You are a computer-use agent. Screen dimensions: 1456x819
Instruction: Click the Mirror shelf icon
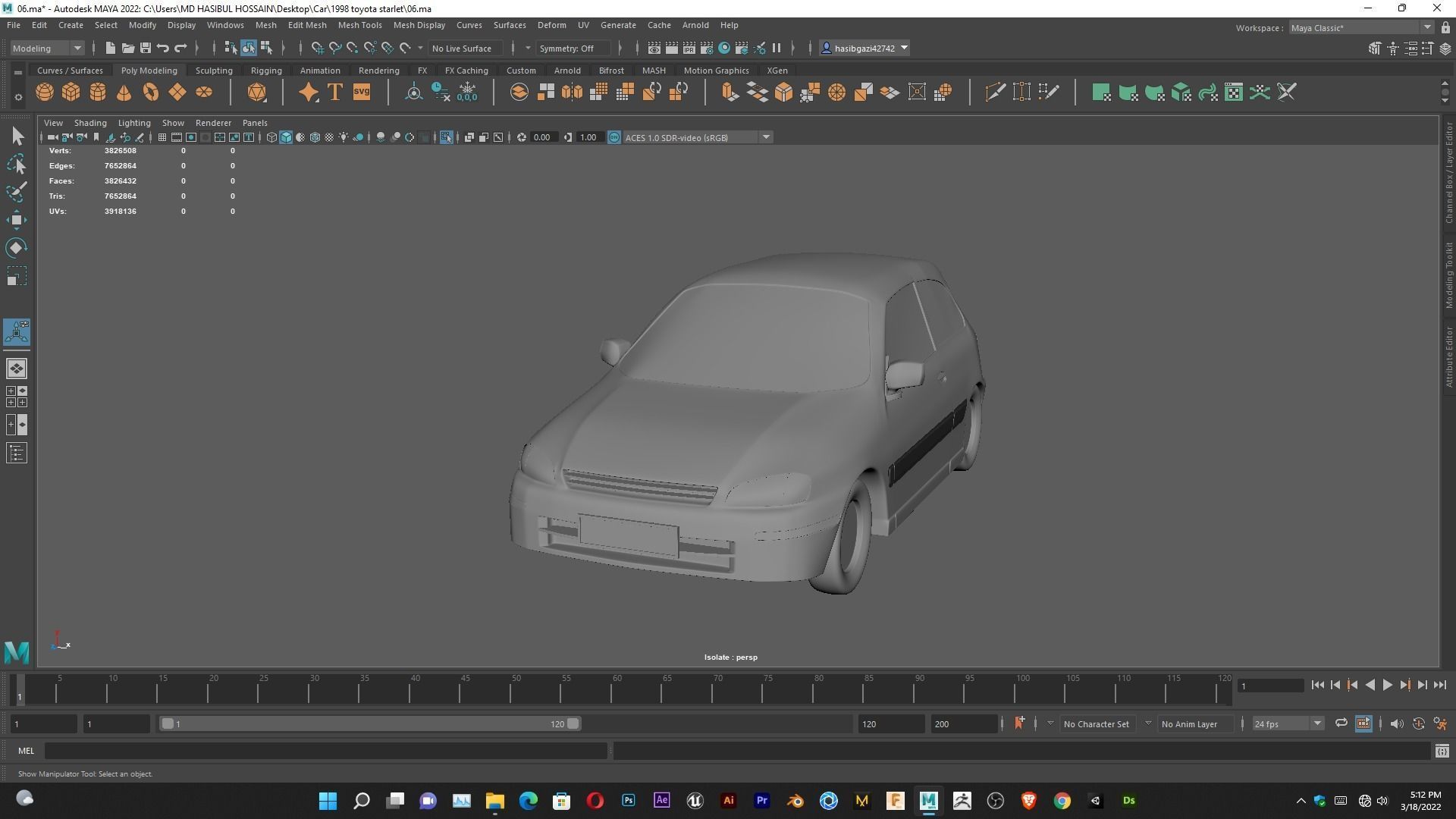(x=573, y=93)
